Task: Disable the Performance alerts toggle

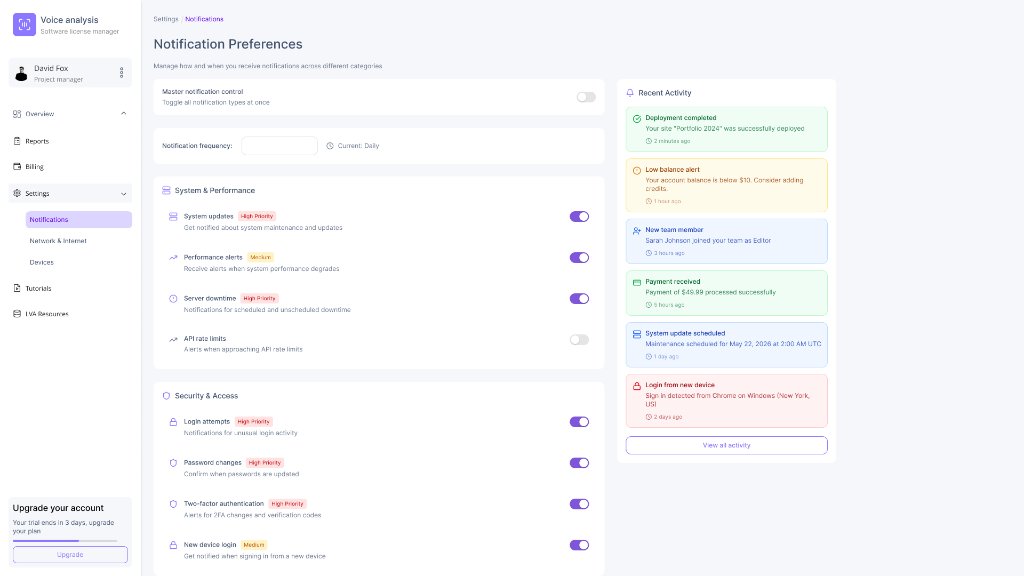Action: point(579,257)
